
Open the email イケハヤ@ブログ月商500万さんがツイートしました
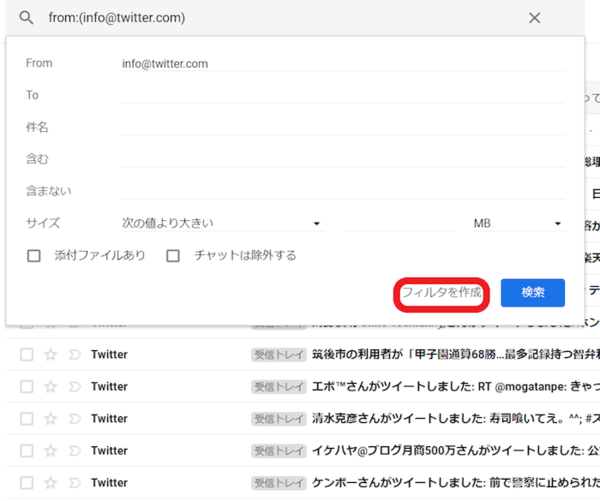pyautogui.click(x=455, y=450)
